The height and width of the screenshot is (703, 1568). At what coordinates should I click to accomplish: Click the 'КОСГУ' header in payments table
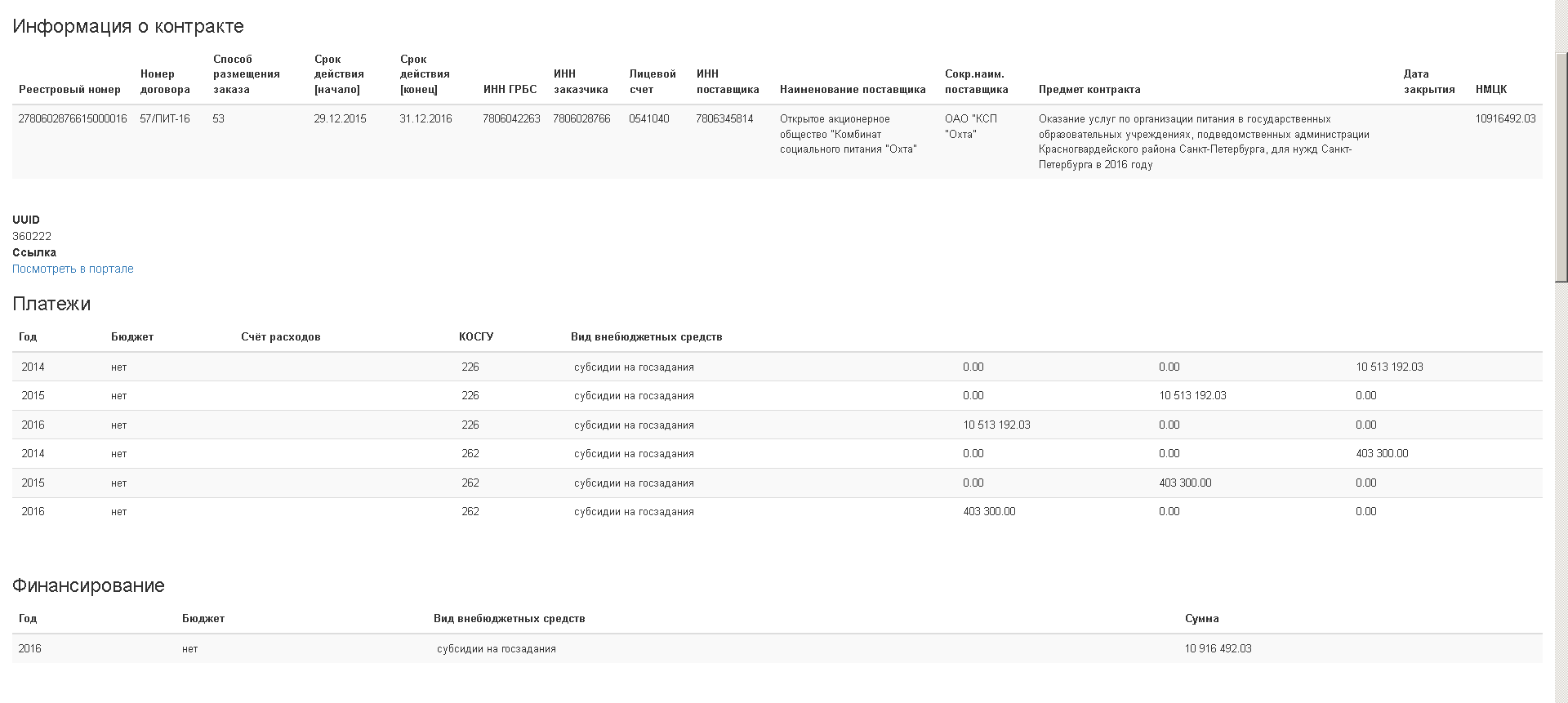tap(476, 337)
